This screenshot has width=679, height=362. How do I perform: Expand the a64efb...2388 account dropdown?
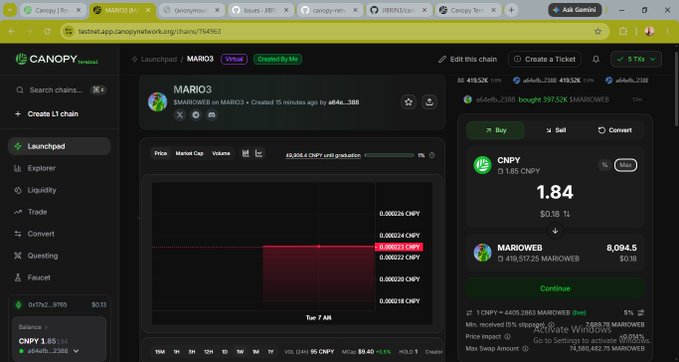click(x=76, y=351)
